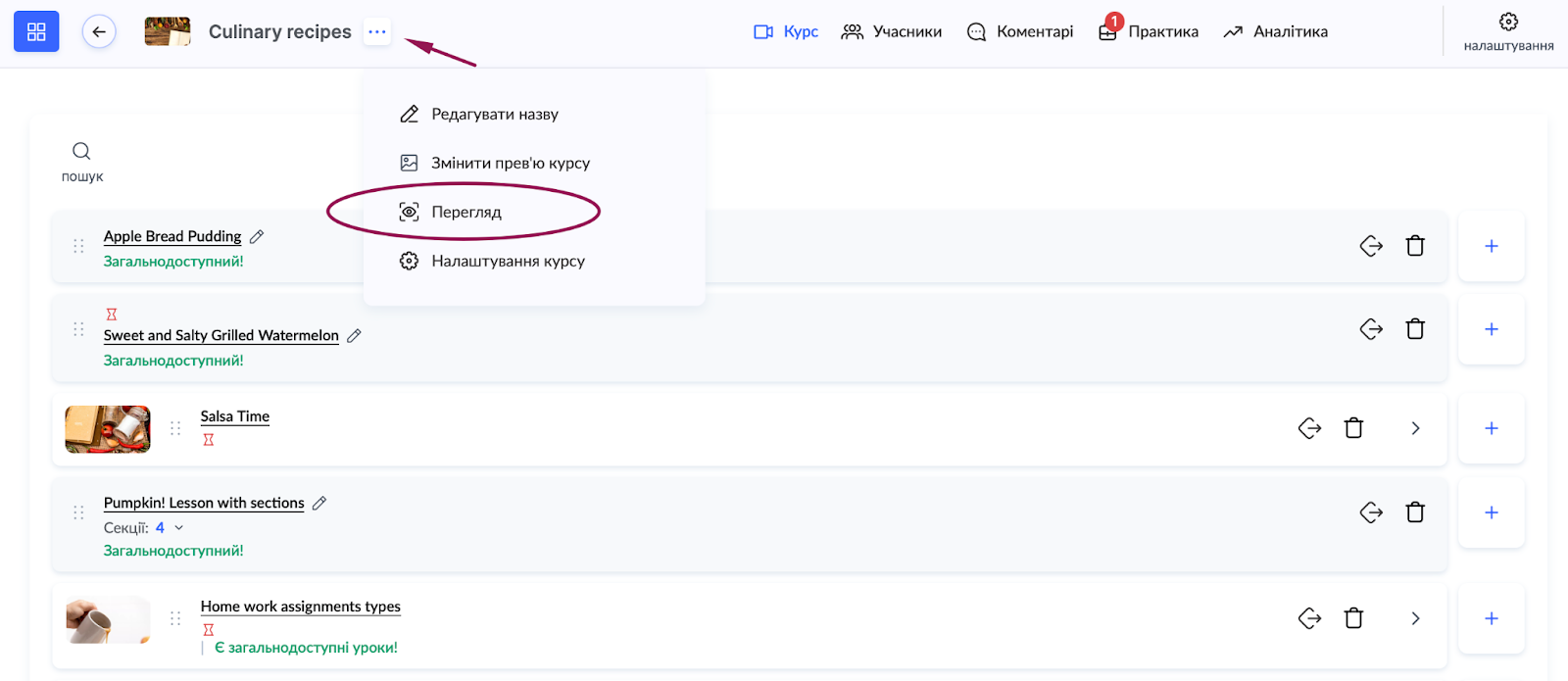Open the three-dots course menu
Image resolution: width=1568 pixels, height=681 pixels.
tap(377, 31)
